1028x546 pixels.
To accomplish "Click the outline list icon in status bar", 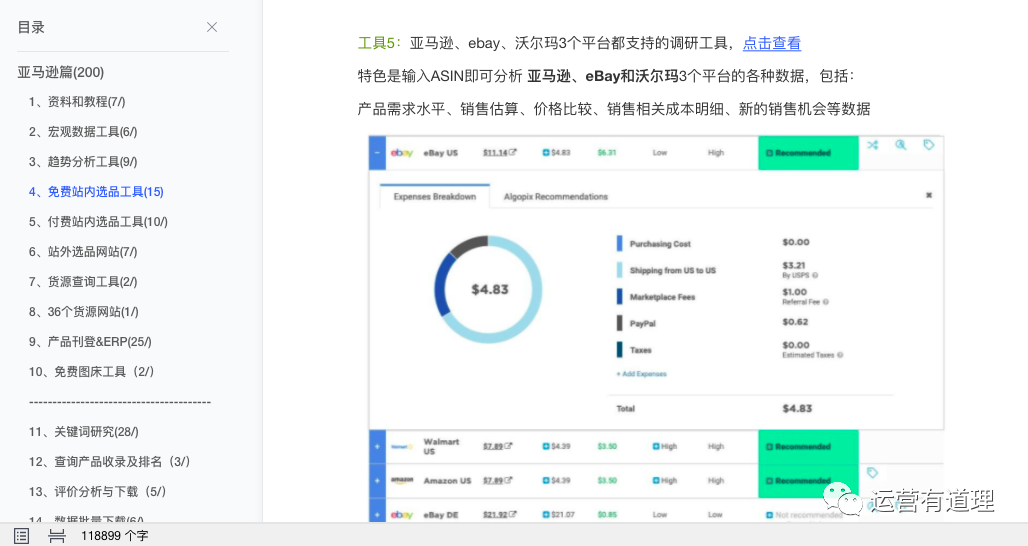I will (21, 535).
